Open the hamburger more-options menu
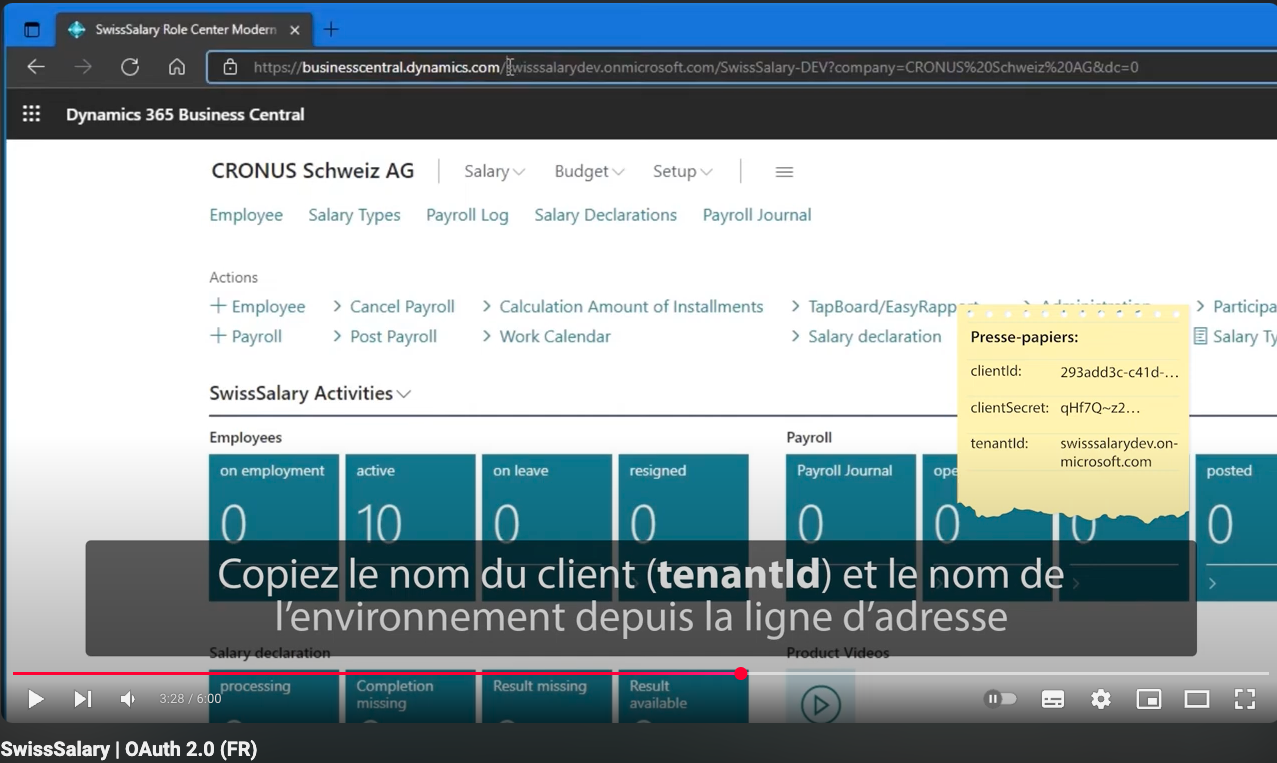The image size is (1277, 763). (x=784, y=172)
